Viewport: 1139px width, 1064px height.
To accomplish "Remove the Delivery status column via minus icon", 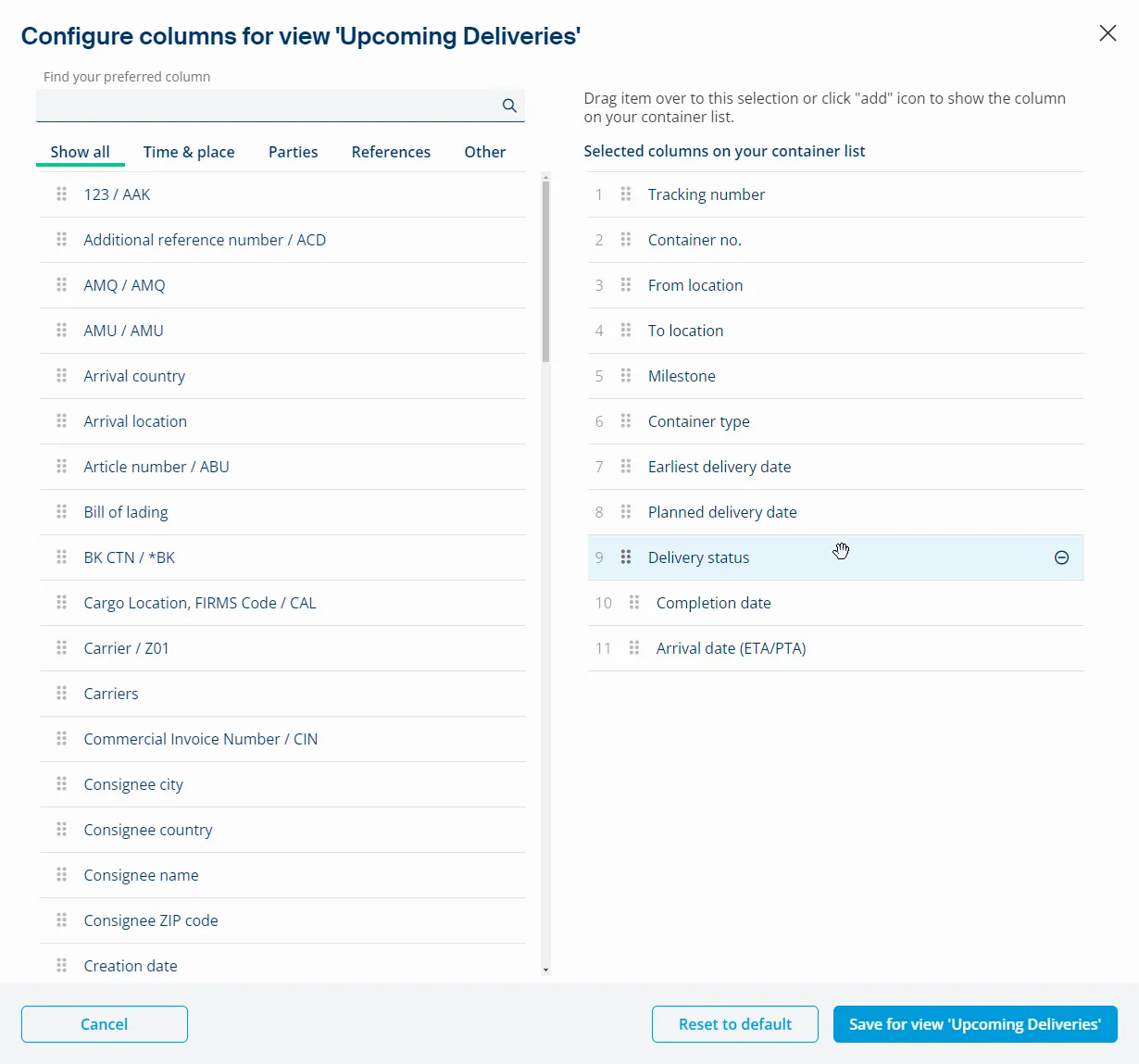I will click(1061, 557).
